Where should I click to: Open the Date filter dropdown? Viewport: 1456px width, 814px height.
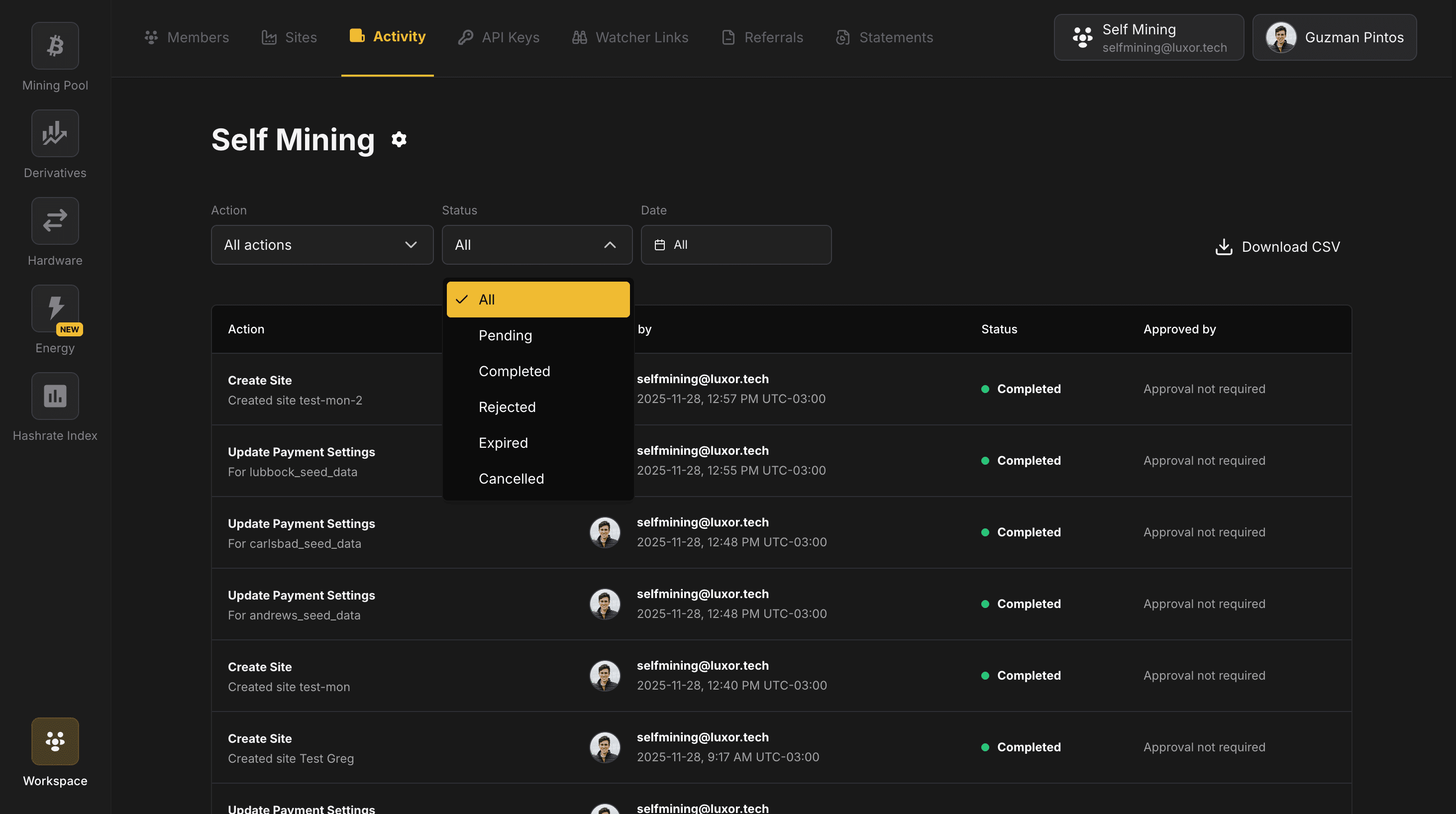[x=735, y=244]
